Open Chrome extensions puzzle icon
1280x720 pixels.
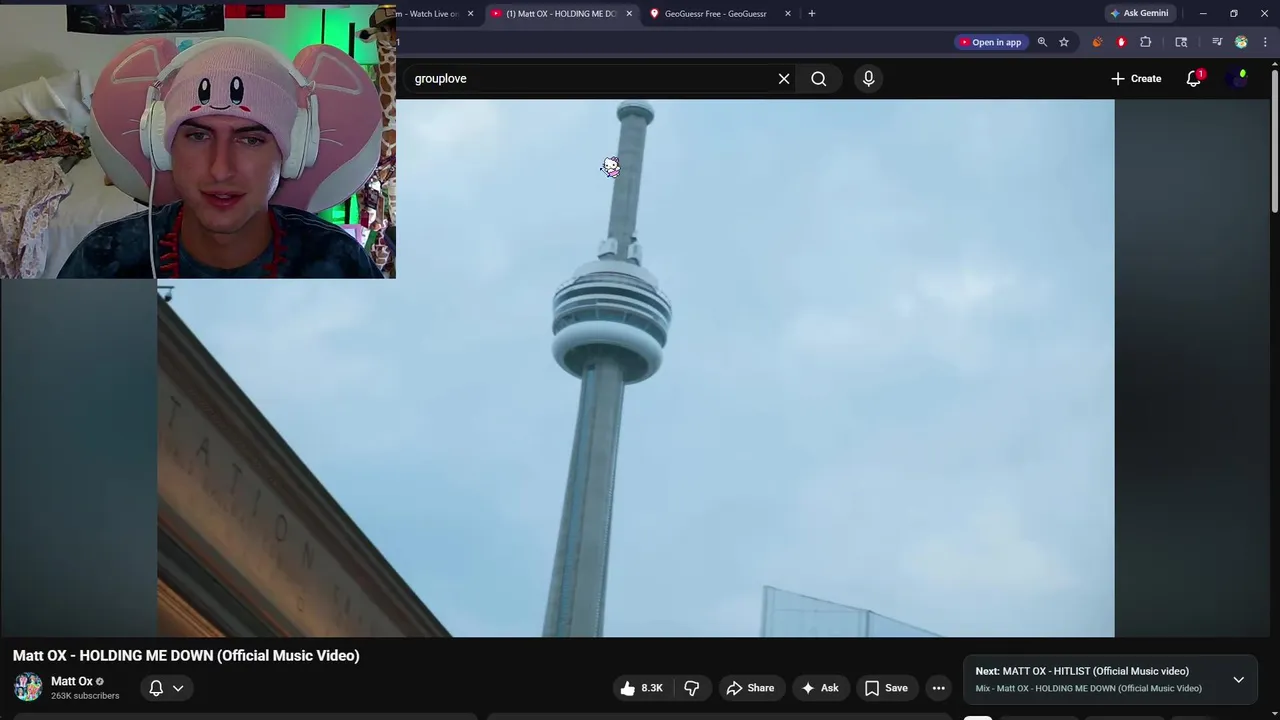[1146, 42]
